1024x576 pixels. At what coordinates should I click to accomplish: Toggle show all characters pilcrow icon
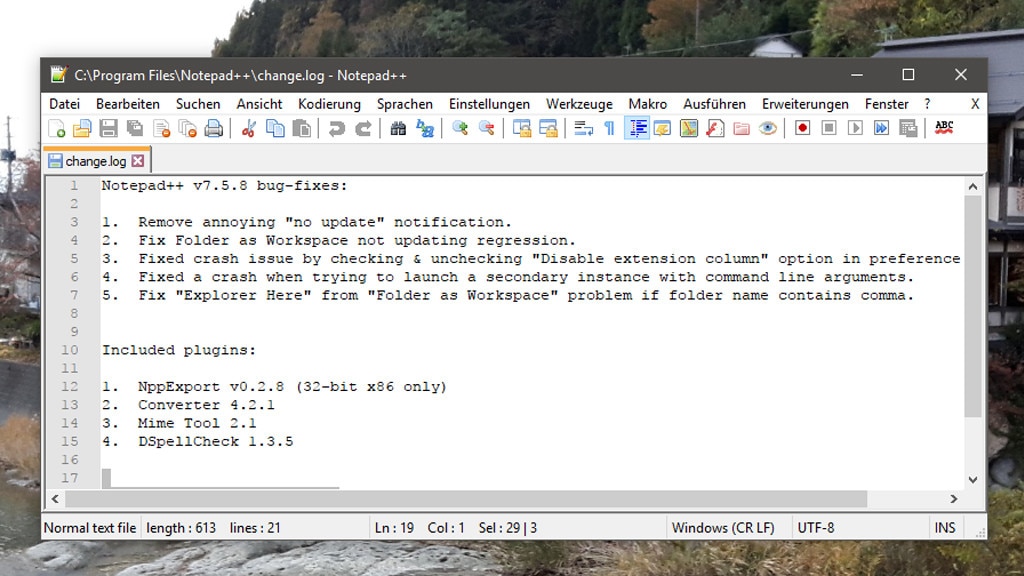tap(609, 128)
